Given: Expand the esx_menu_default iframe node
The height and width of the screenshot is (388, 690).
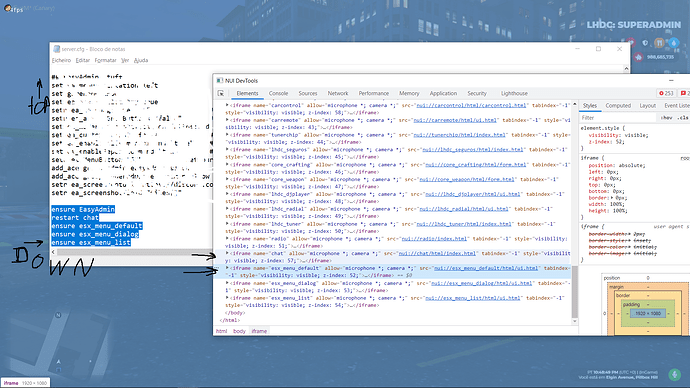Looking at the screenshot, I should tap(227, 268).
